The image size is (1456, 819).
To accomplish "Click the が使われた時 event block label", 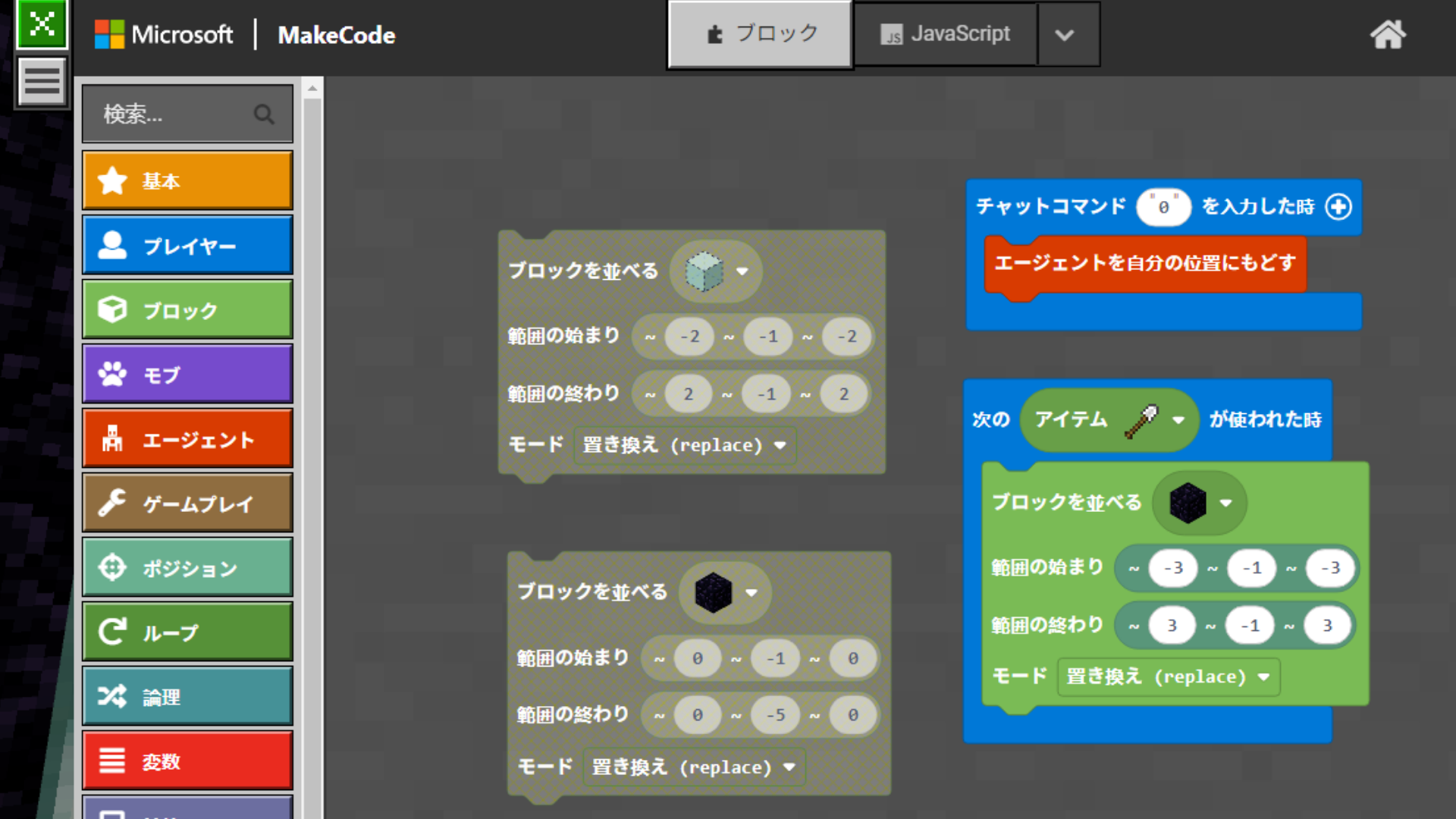I will tap(1265, 419).
